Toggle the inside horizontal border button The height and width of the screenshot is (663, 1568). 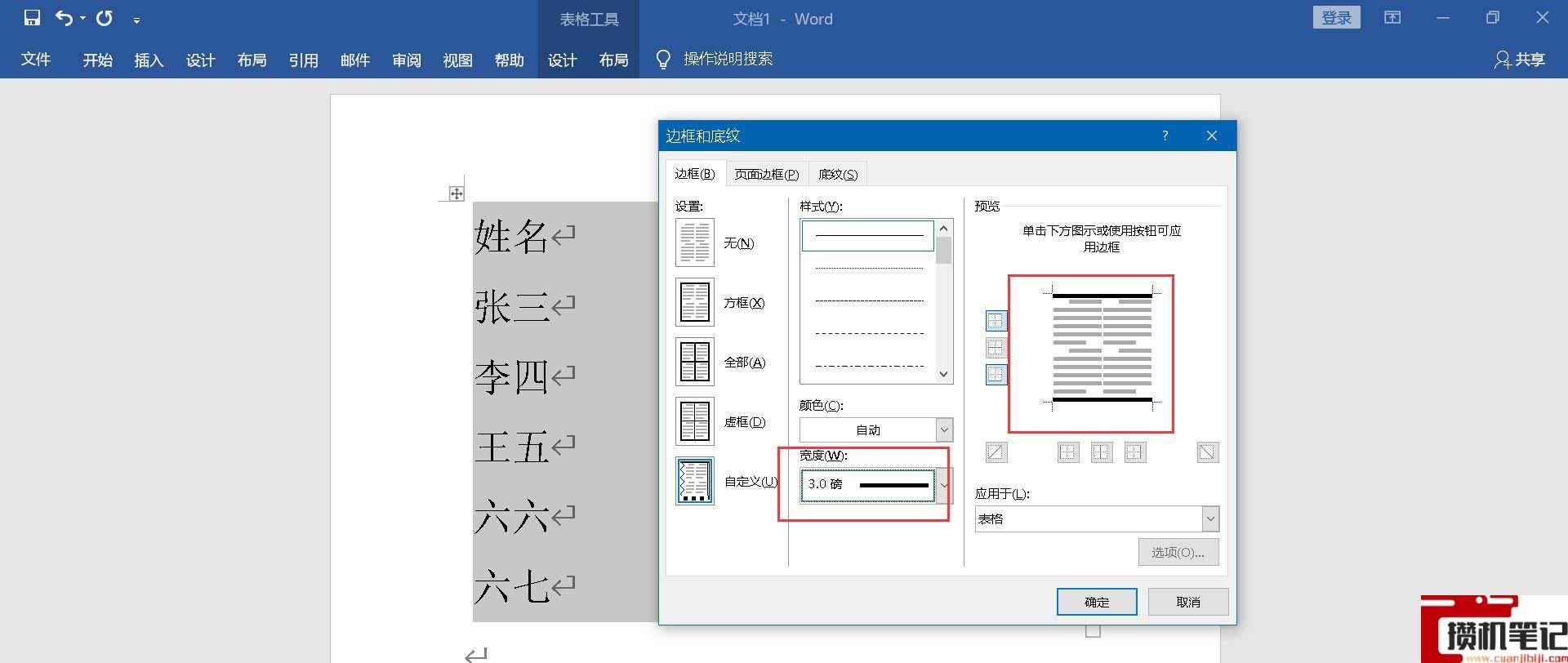[996, 348]
